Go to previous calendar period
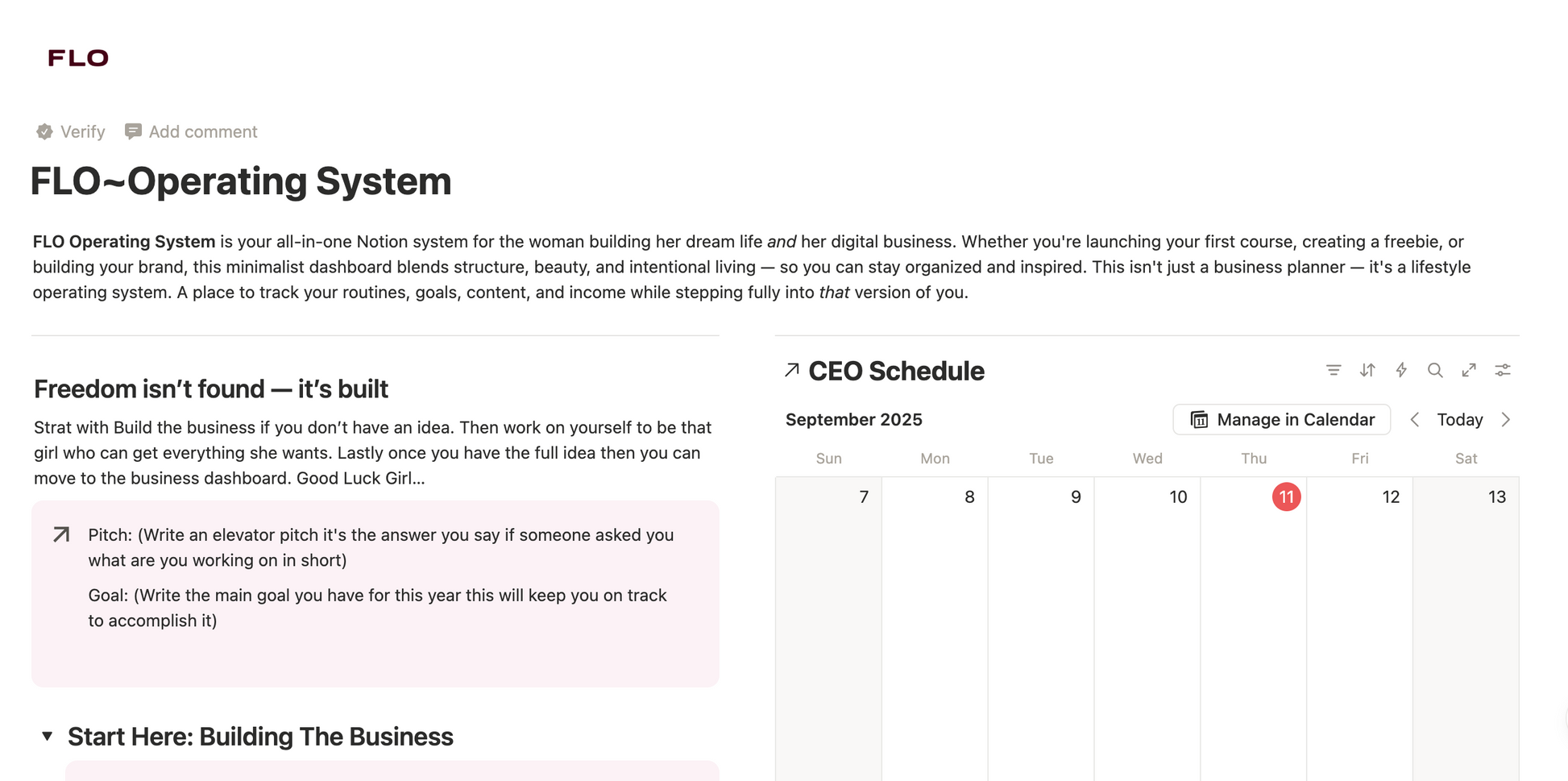Viewport: 1568px width, 781px height. [x=1414, y=420]
